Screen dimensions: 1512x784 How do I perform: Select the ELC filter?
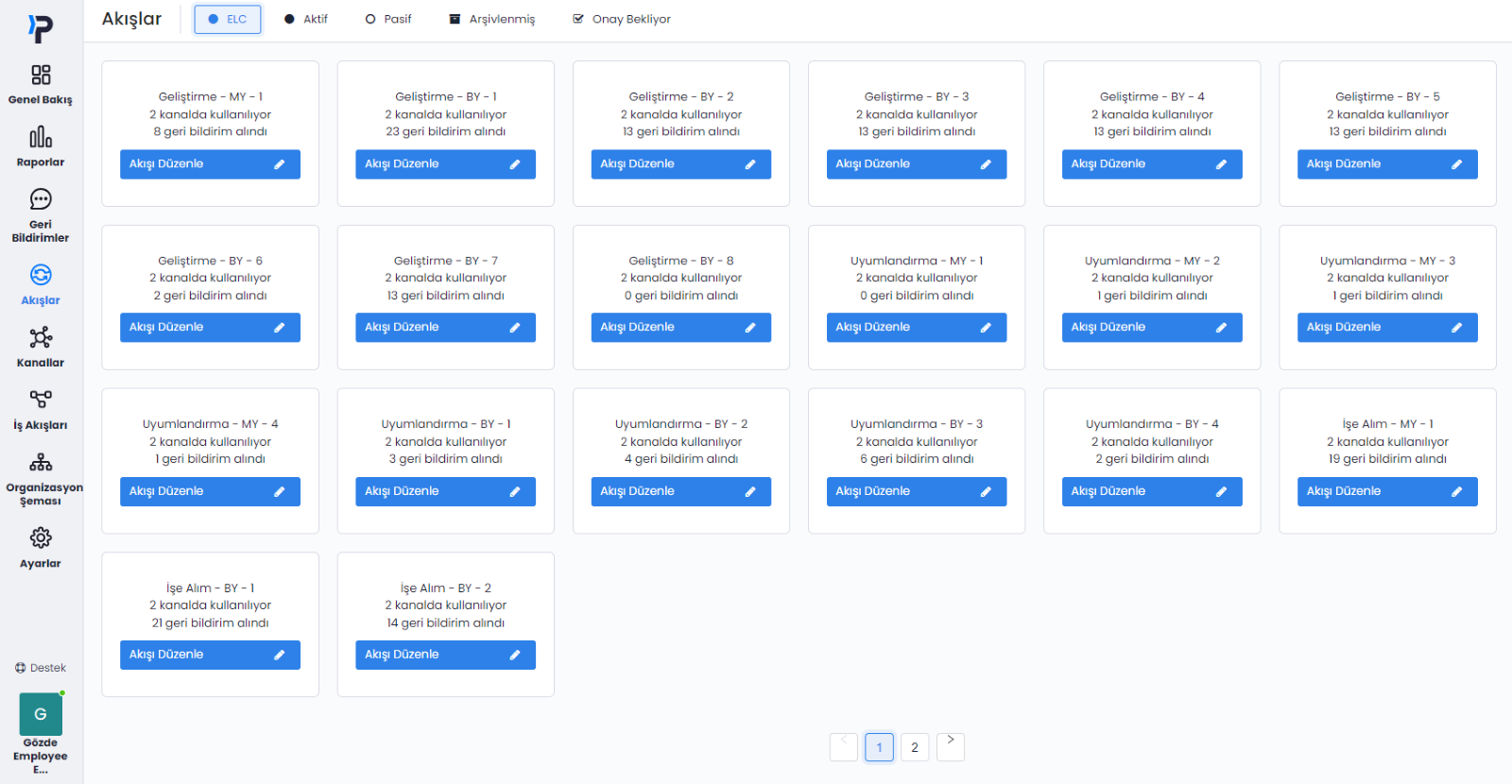pos(228,19)
